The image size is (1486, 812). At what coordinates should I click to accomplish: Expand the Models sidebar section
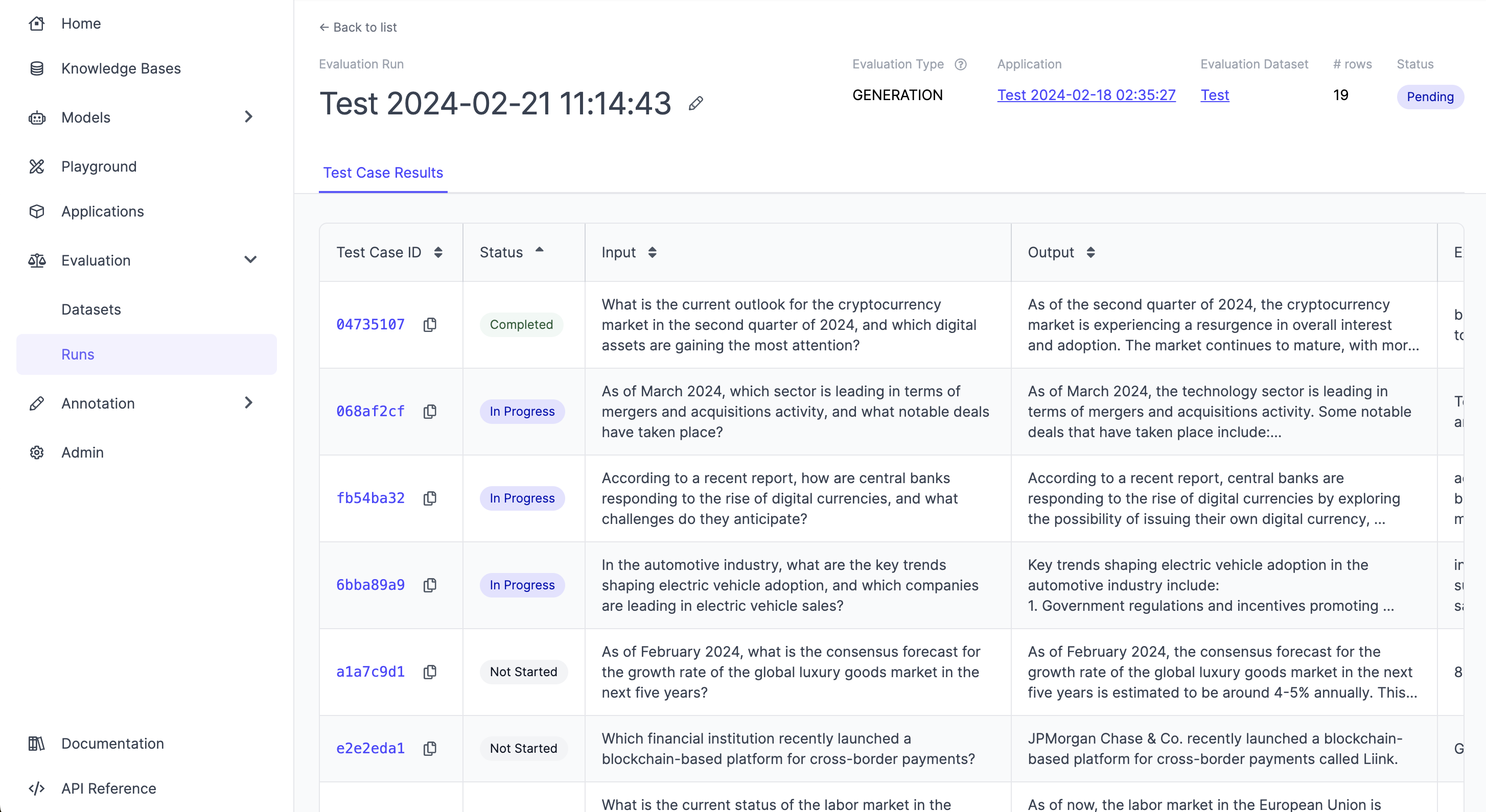point(249,117)
